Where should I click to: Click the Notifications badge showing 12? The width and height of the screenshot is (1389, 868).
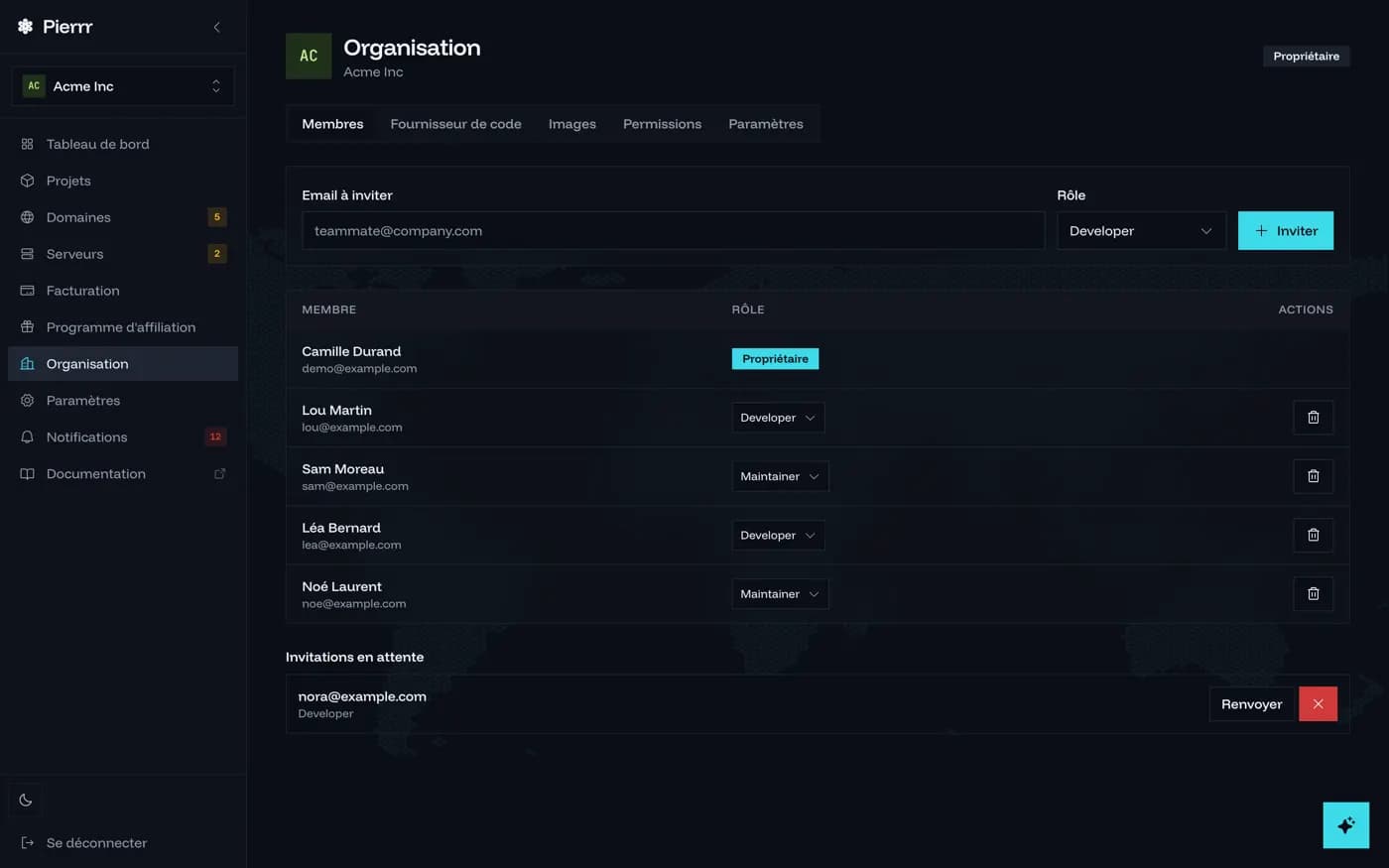coord(215,437)
